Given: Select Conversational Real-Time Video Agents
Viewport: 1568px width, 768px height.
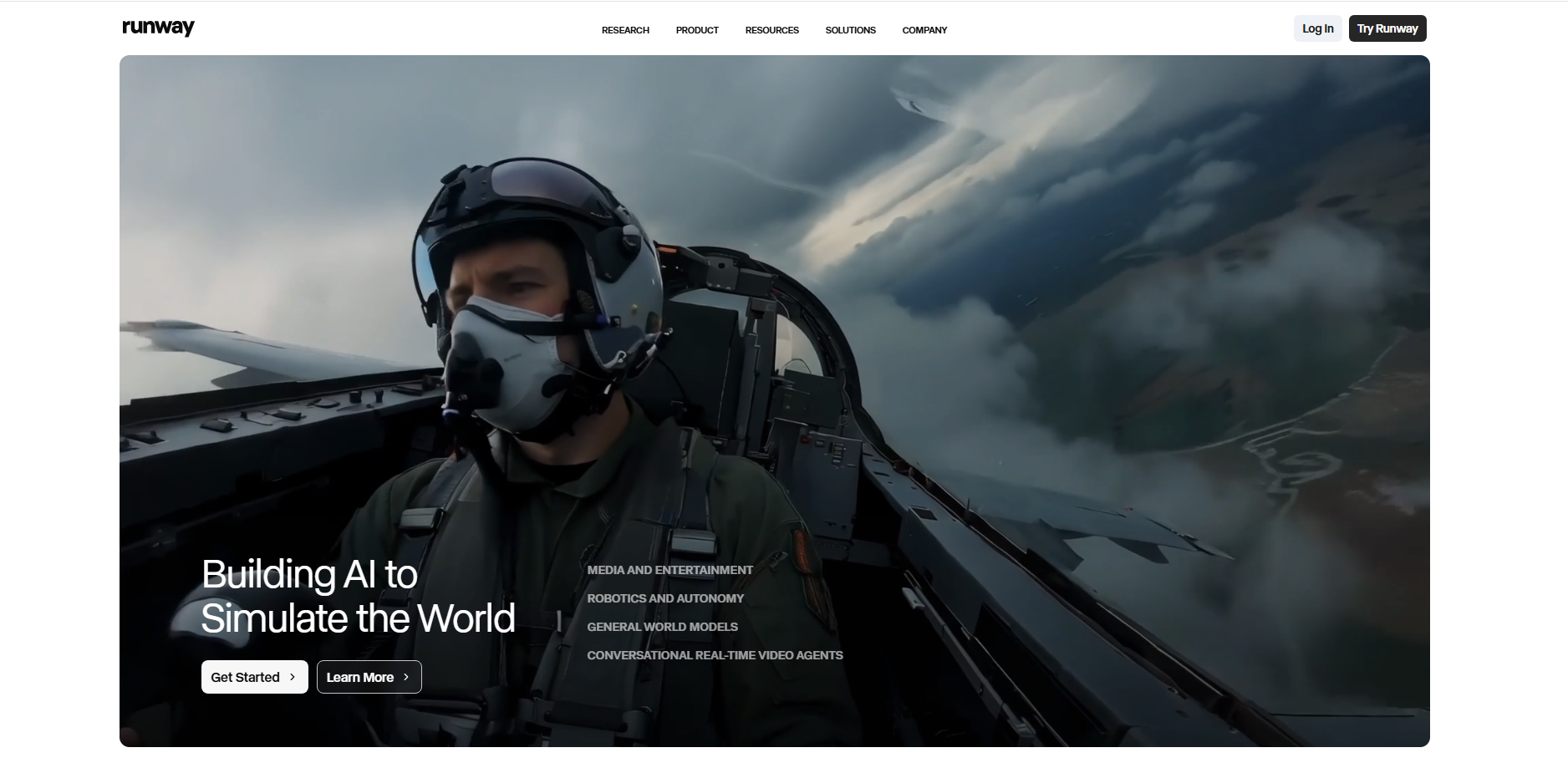Looking at the screenshot, I should tap(715, 655).
